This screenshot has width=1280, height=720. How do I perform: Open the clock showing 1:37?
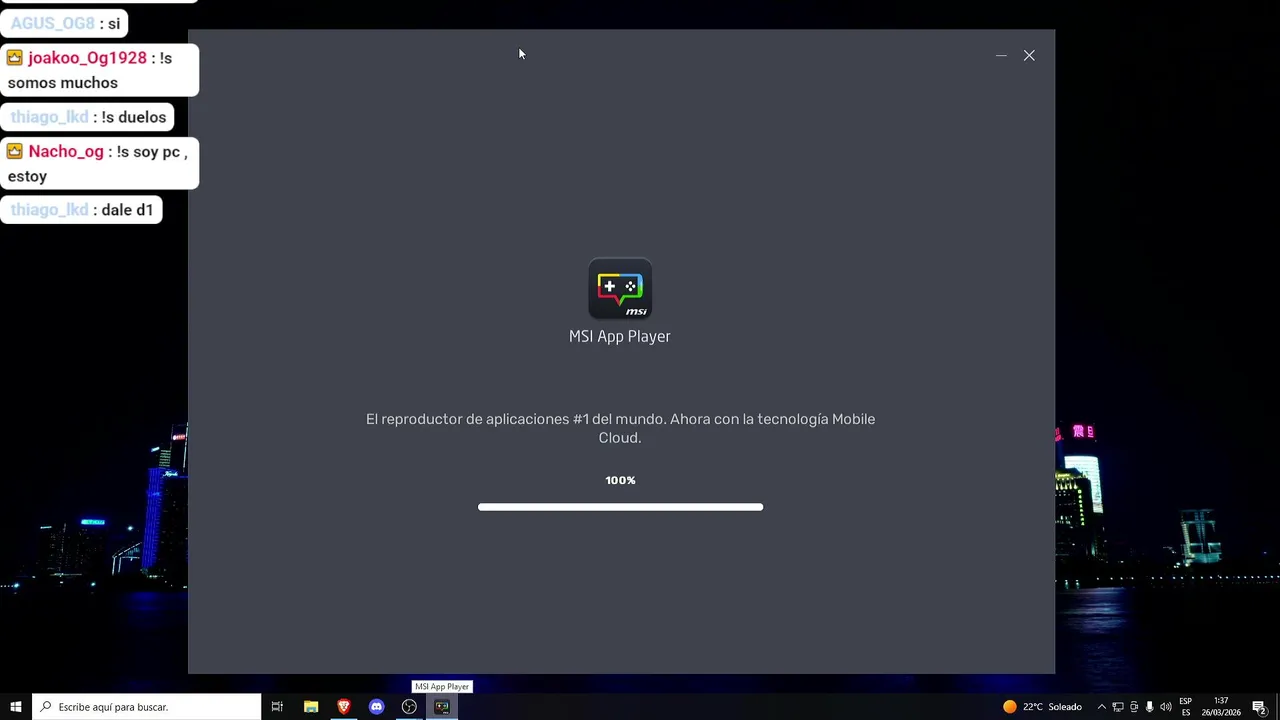coord(1221,707)
